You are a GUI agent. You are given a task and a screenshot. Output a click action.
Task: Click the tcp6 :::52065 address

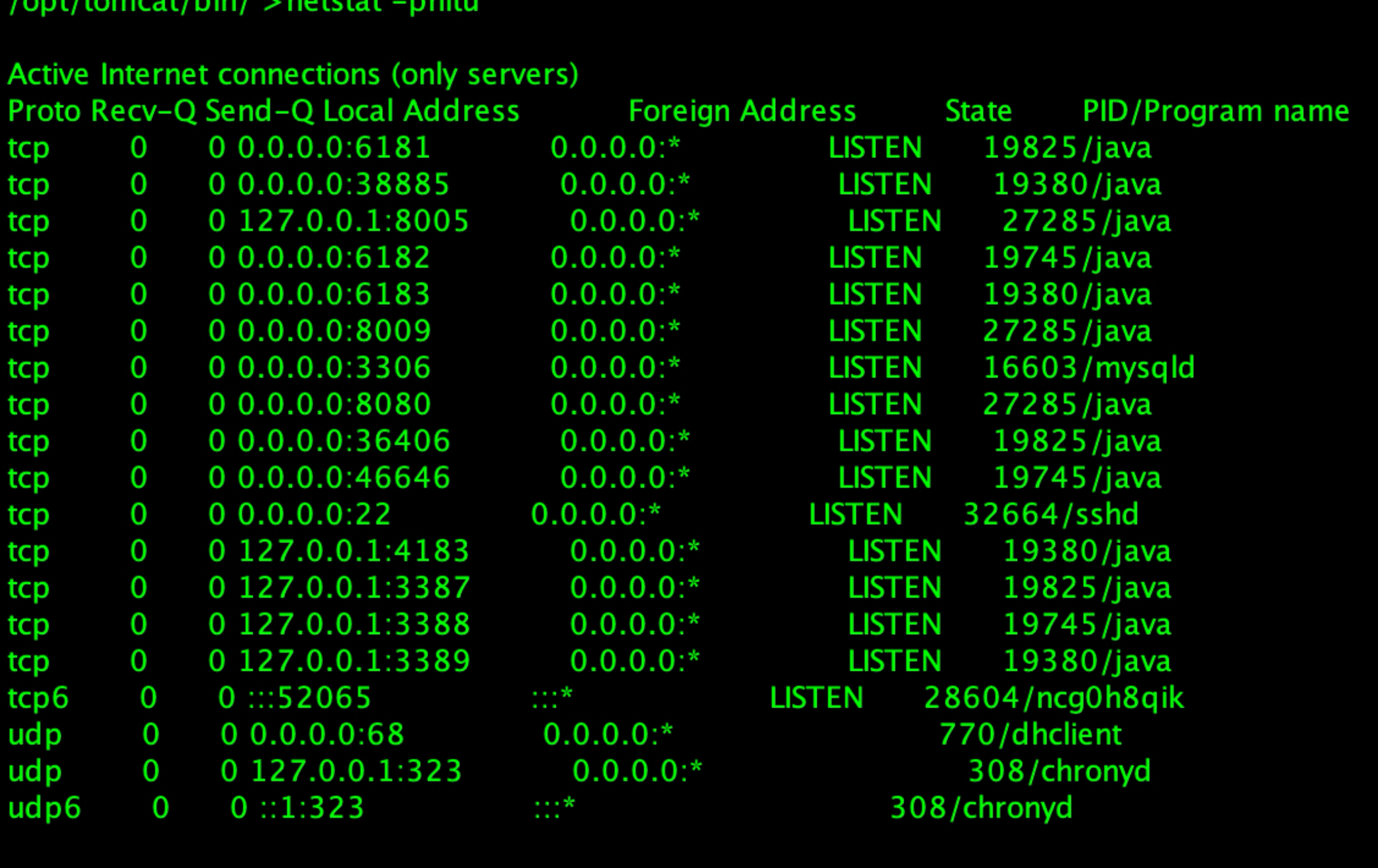[x=310, y=698]
